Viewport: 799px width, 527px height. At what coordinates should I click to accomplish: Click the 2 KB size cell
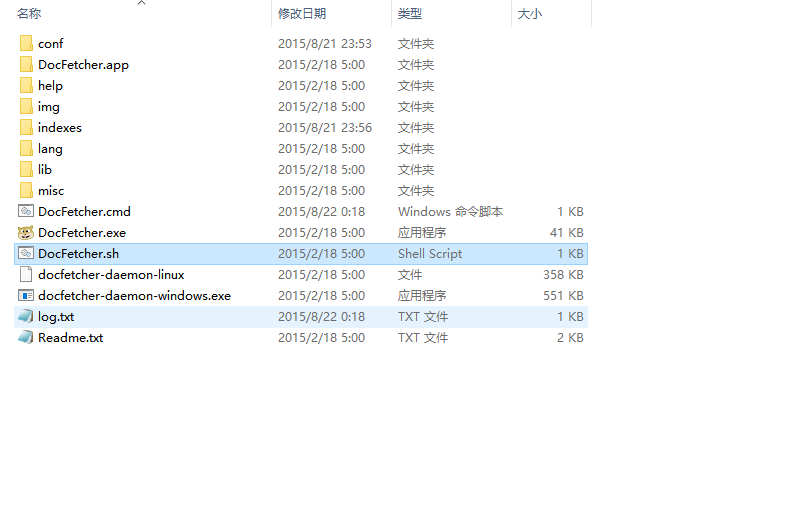pyautogui.click(x=570, y=337)
